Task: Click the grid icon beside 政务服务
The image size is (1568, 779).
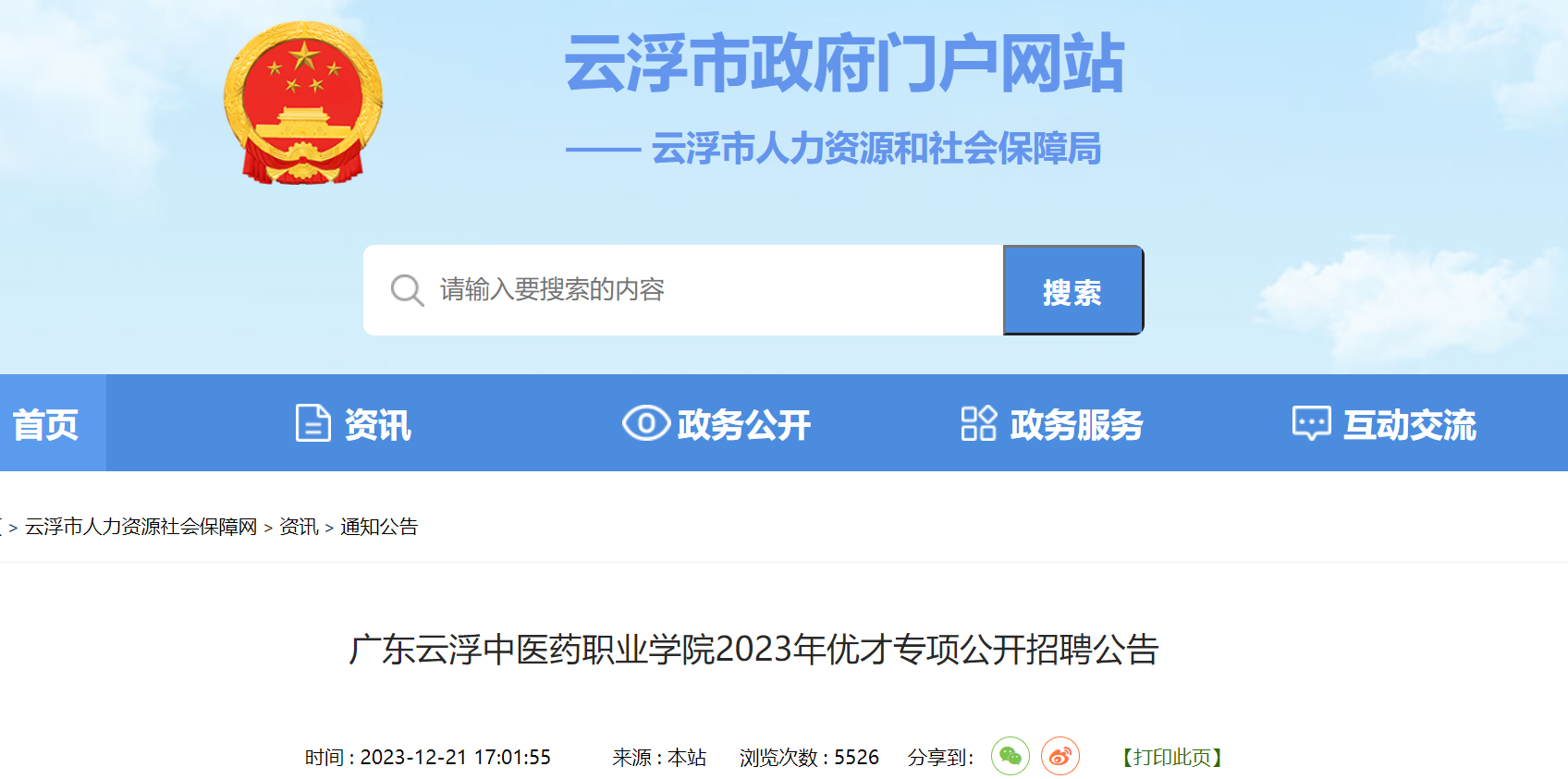Action: [x=978, y=423]
